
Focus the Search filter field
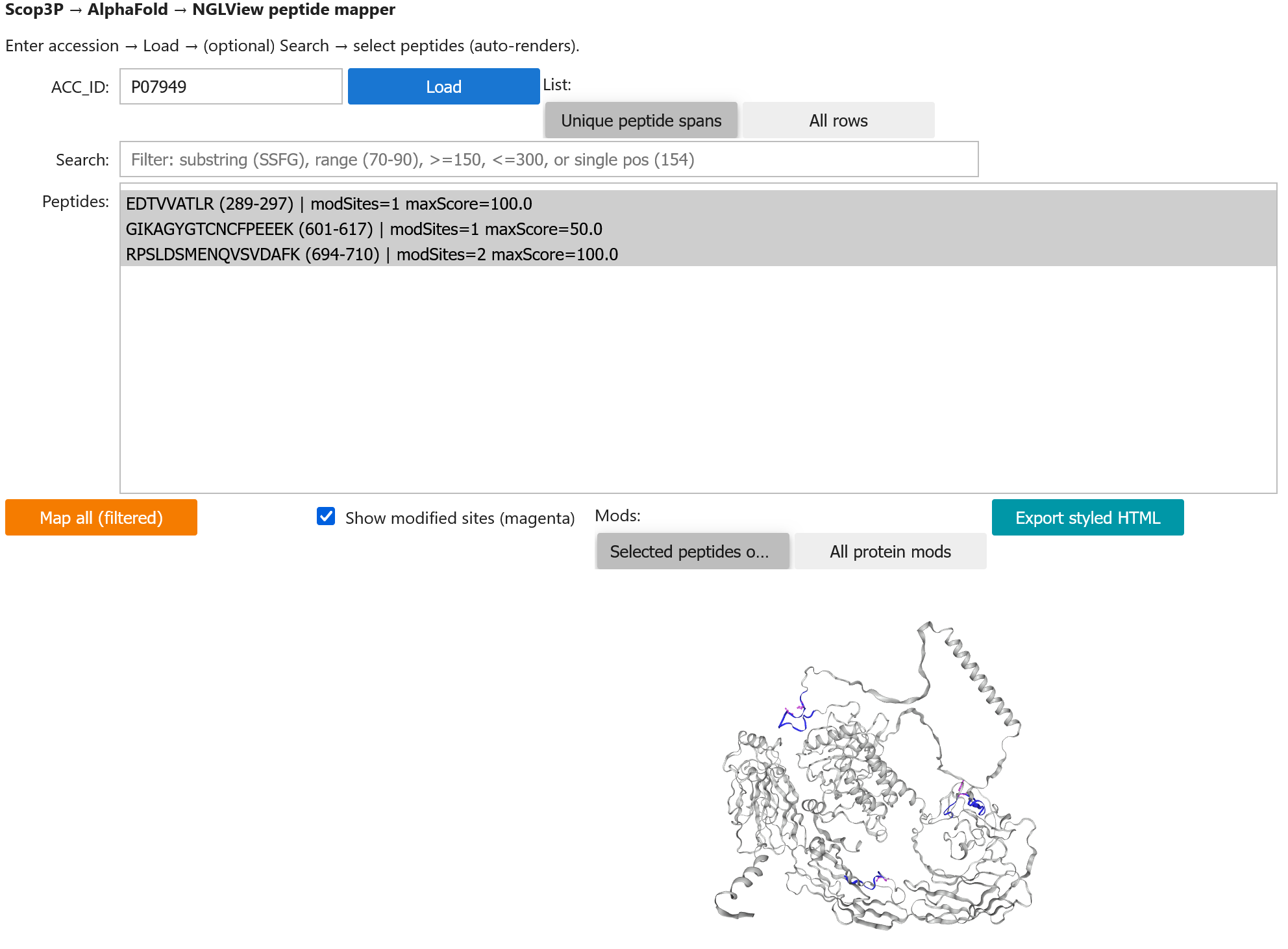[549, 159]
